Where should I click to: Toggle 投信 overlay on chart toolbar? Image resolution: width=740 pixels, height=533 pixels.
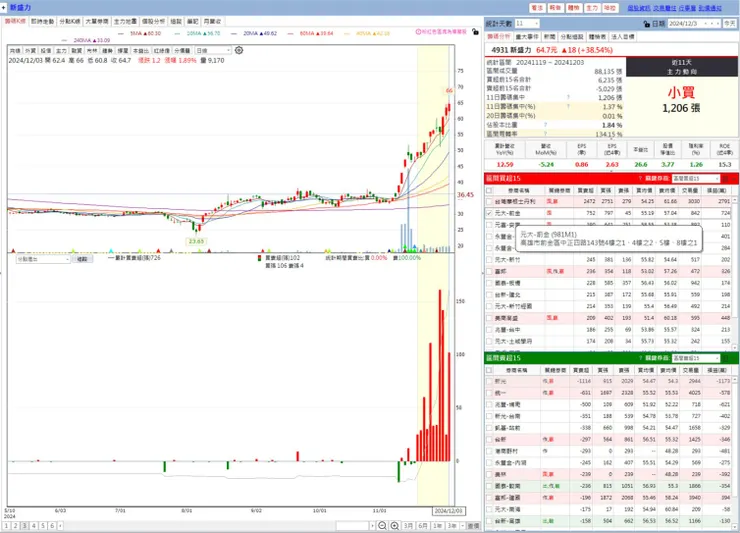click(x=46, y=51)
